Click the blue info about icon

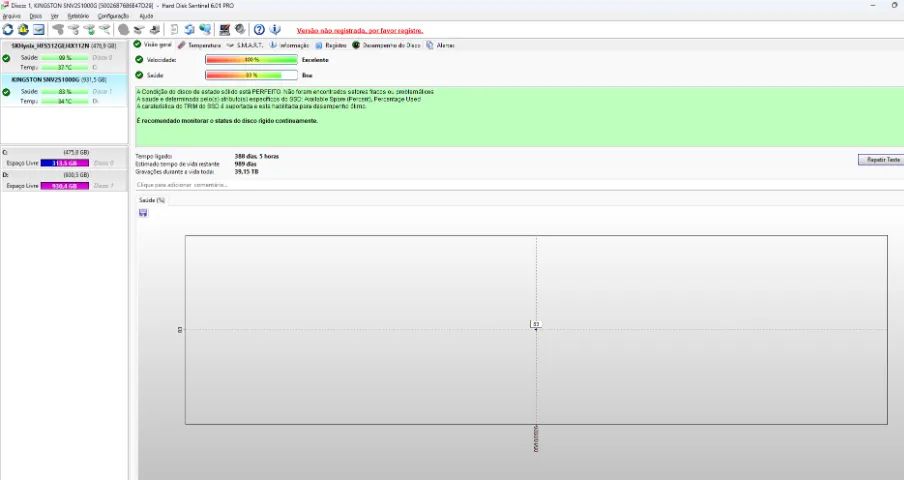[275, 29]
